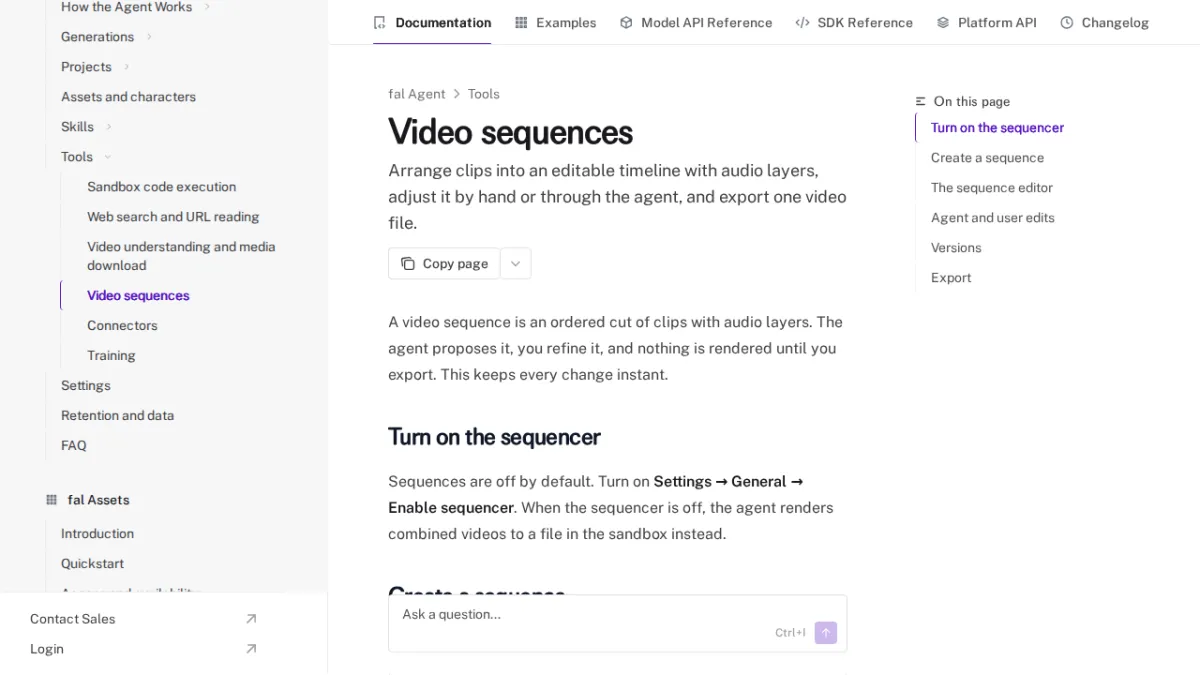Switch to the Documentation tab
The width and height of the screenshot is (1200, 675).
(432, 22)
